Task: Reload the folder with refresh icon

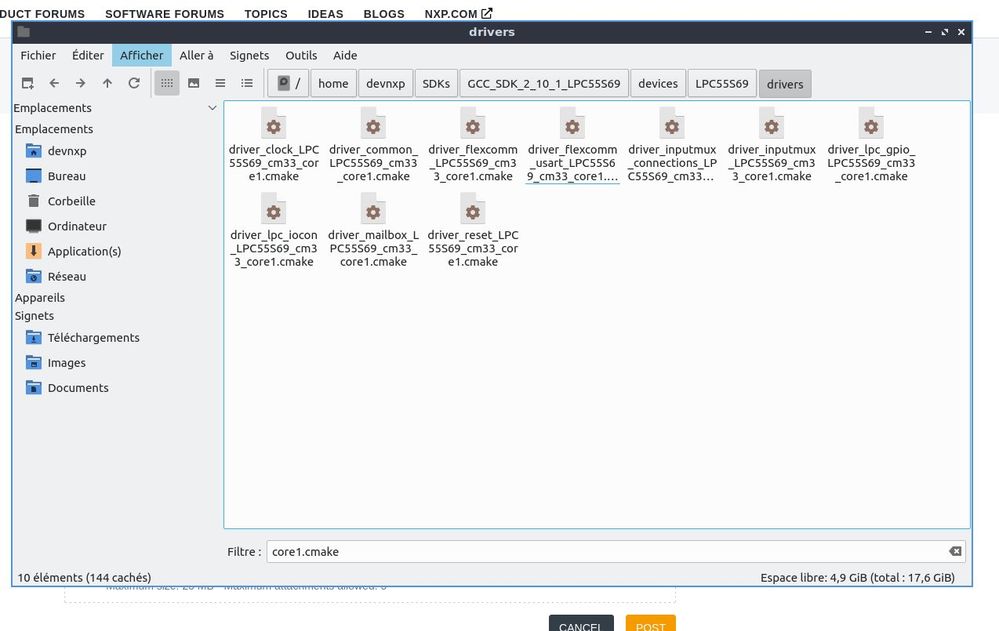Action: pos(134,83)
